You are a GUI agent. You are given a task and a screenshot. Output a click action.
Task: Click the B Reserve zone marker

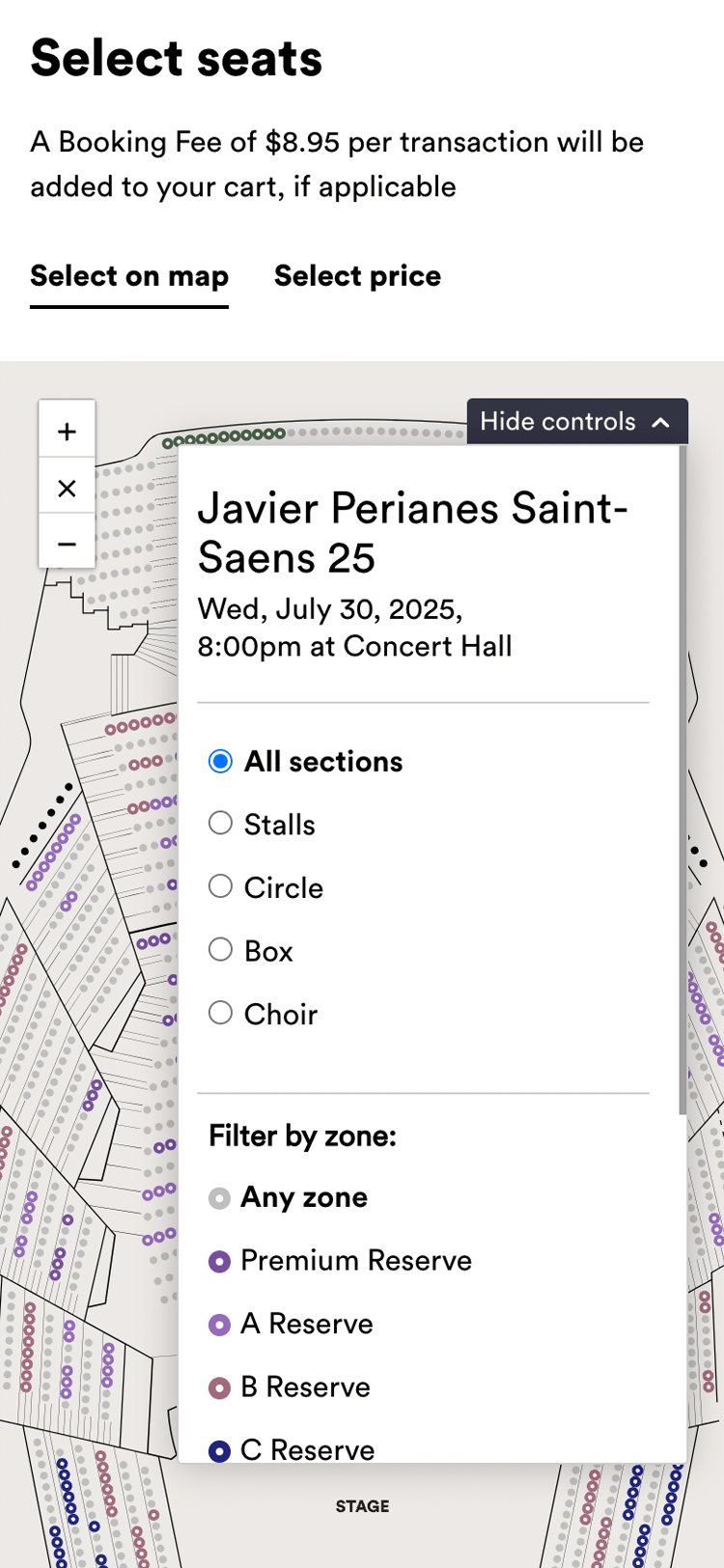click(220, 1387)
